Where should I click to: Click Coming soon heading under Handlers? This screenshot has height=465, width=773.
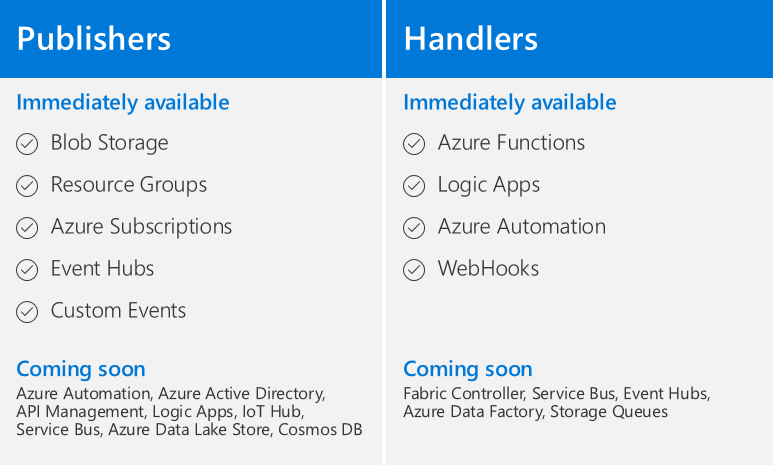click(468, 369)
